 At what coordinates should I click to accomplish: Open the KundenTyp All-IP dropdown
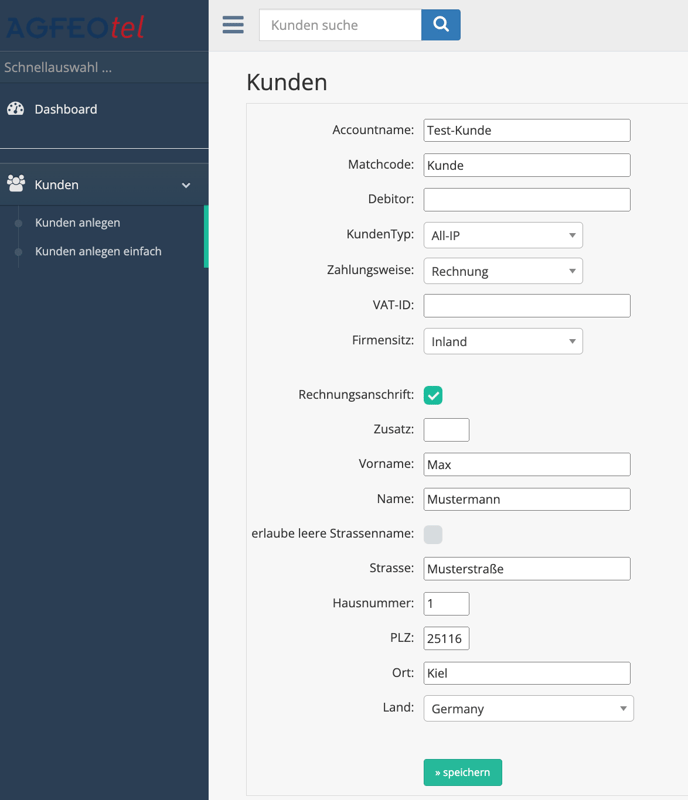[503, 235]
